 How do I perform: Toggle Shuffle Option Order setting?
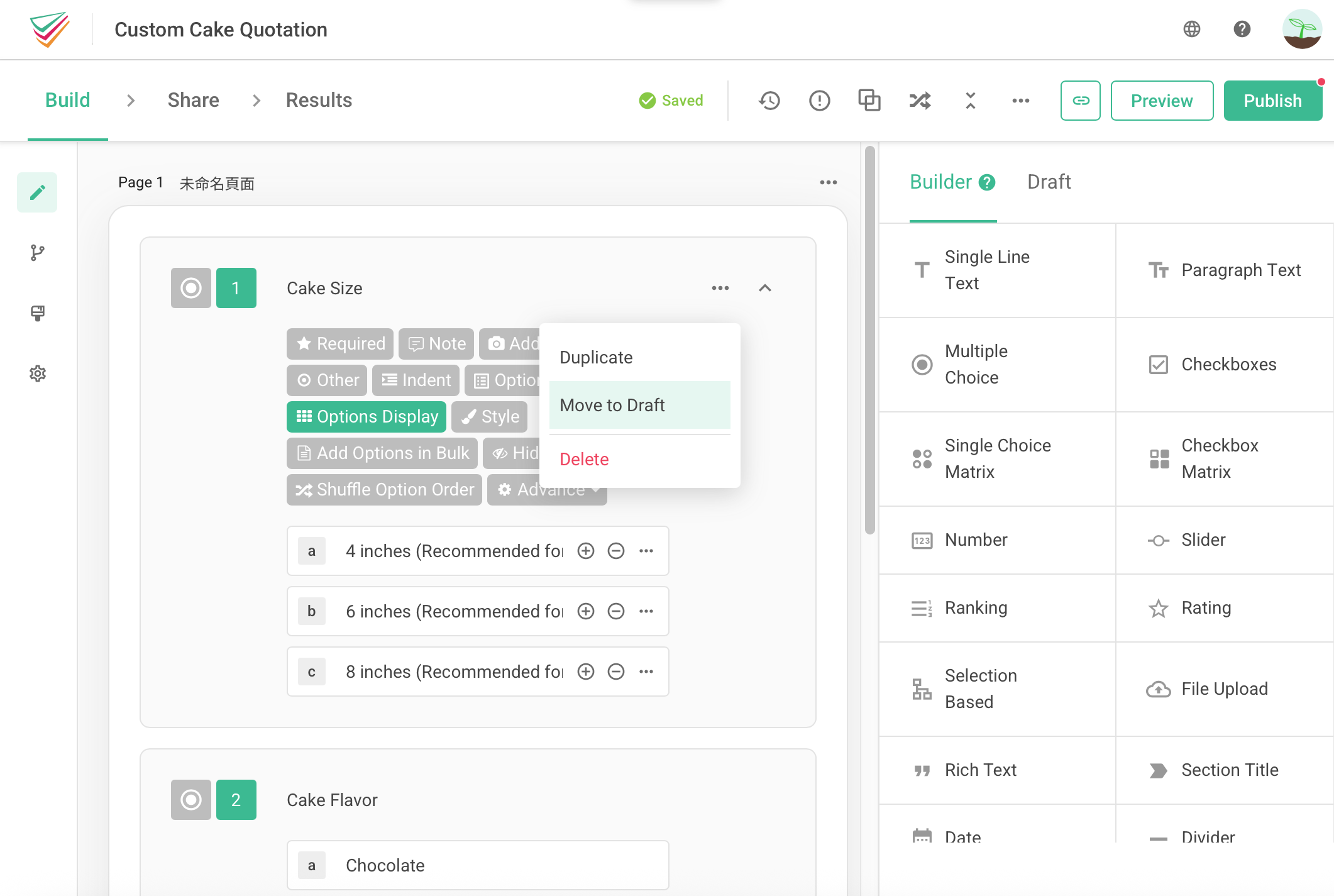click(384, 489)
